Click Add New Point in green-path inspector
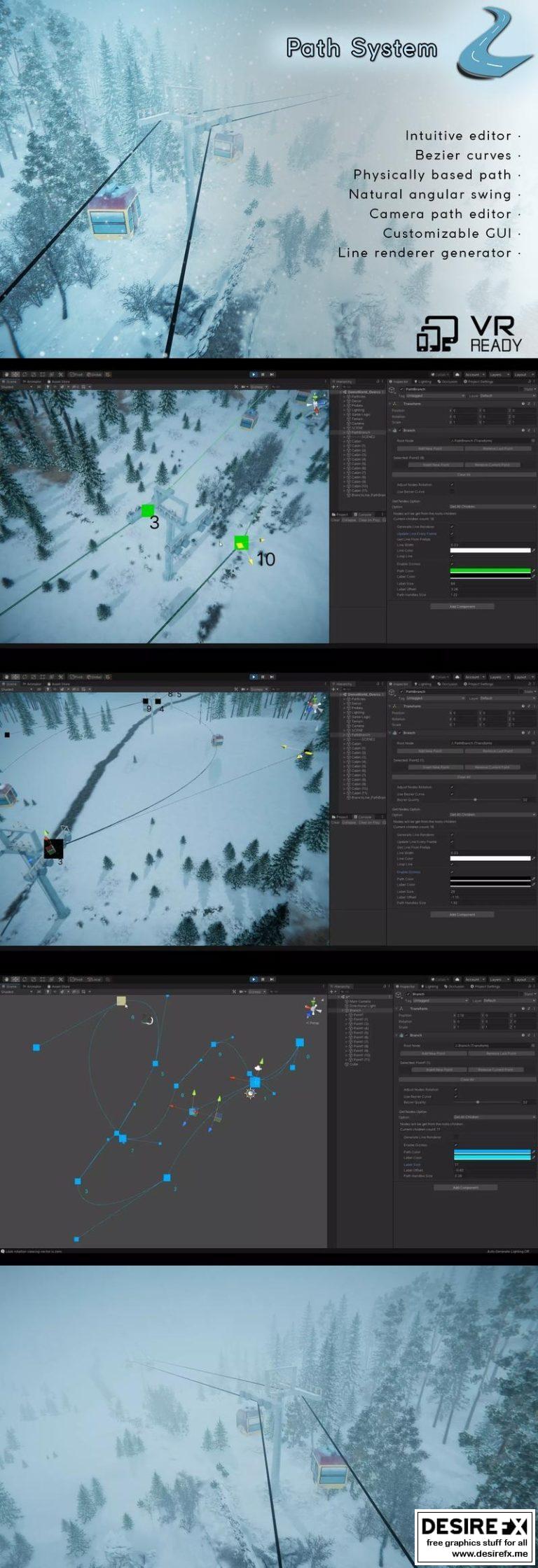The width and height of the screenshot is (538, 1568). coord(430,449)
